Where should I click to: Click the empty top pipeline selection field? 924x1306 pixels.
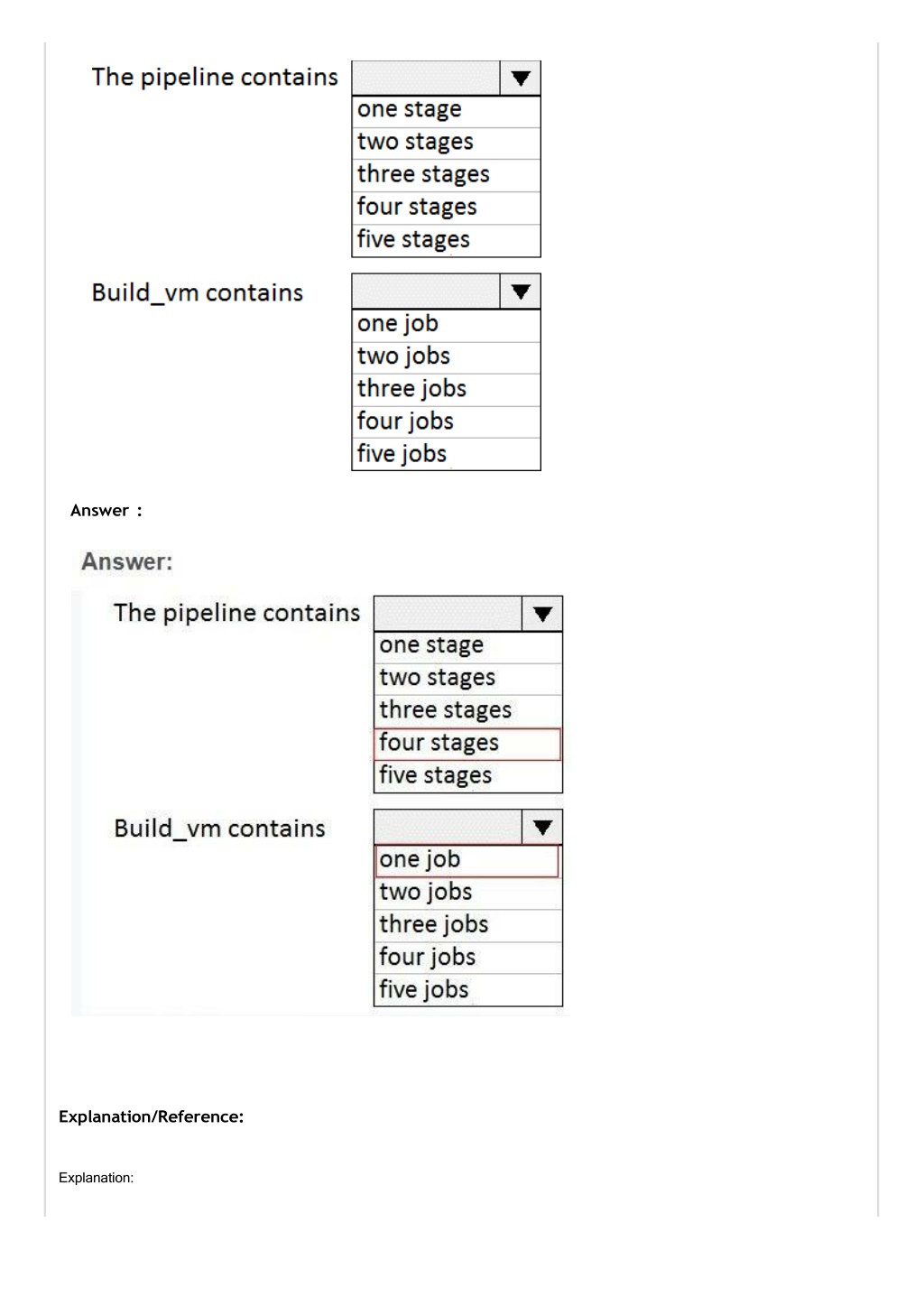pyautogui.click(x=426, y=79)
